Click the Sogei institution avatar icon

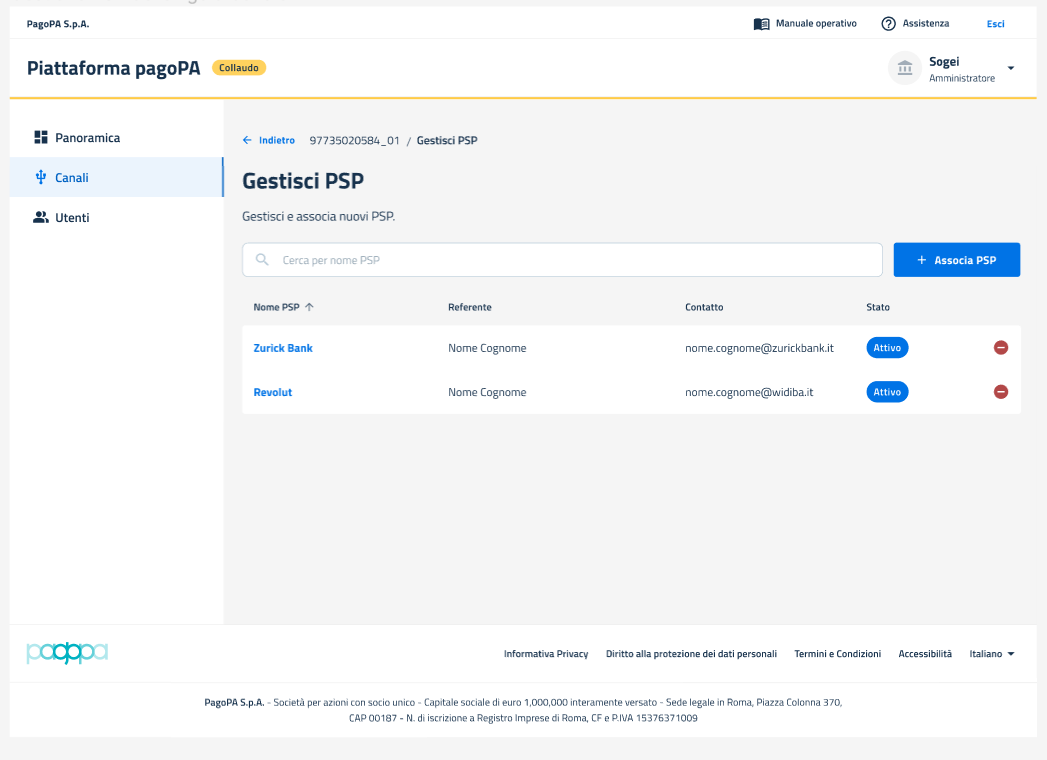point(905,68)
